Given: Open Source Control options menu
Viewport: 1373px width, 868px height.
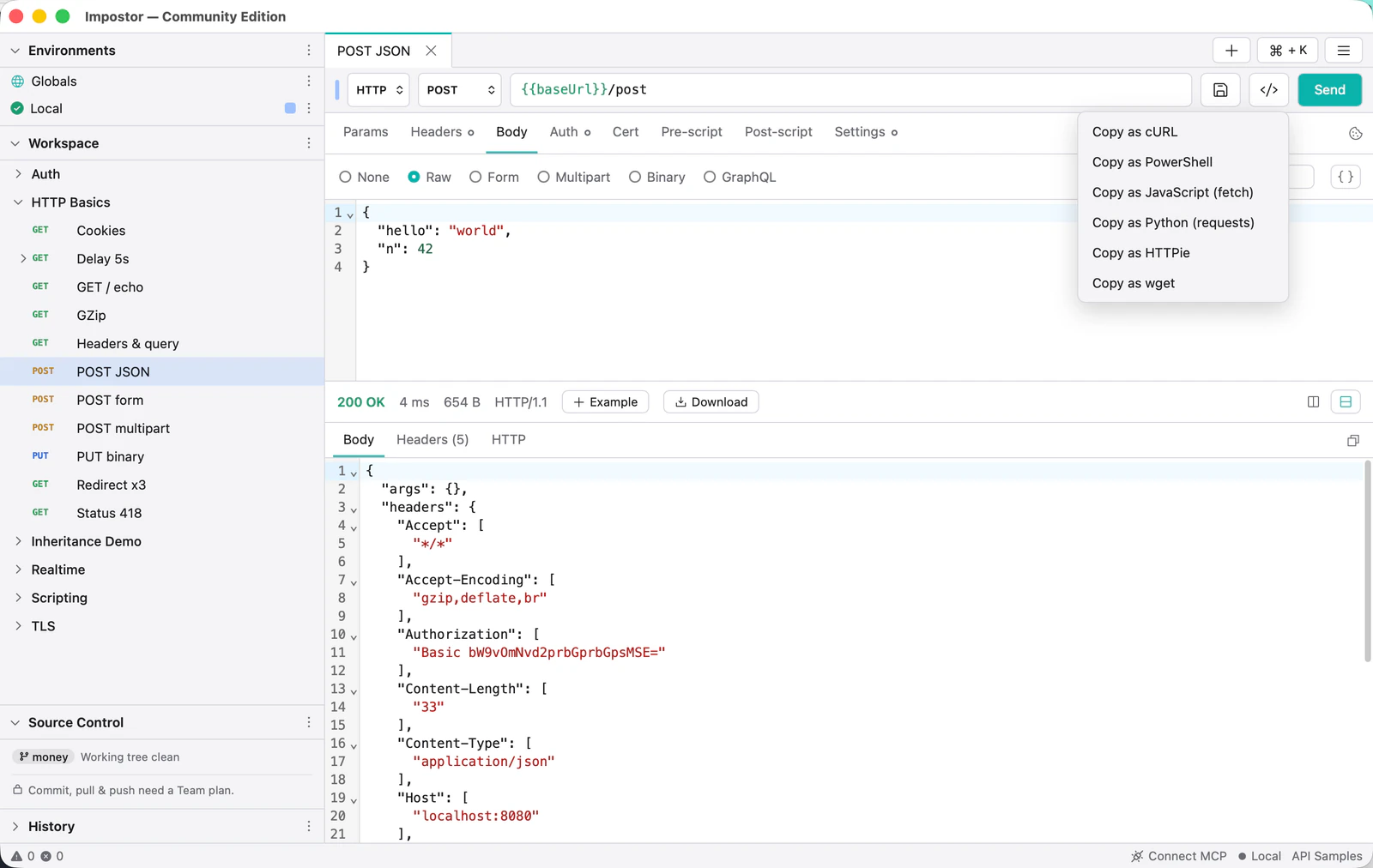Looking at the screenshot, I should click(x=309, y=722).
